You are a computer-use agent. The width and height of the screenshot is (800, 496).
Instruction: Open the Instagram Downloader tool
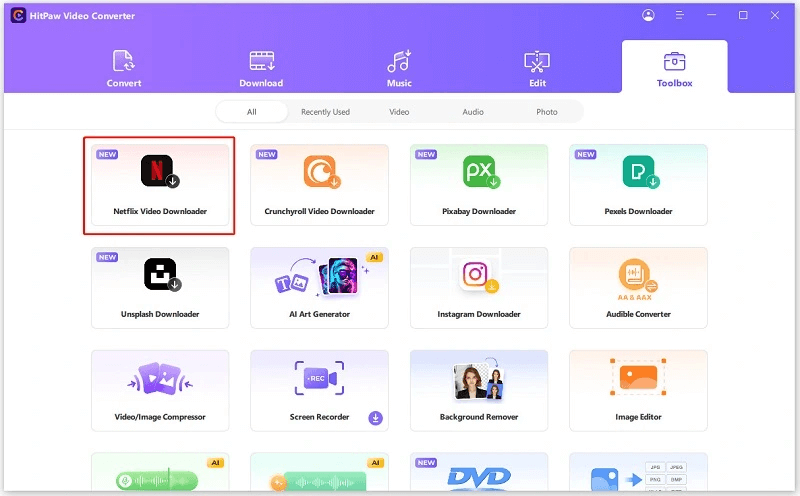tap(479, 290)
